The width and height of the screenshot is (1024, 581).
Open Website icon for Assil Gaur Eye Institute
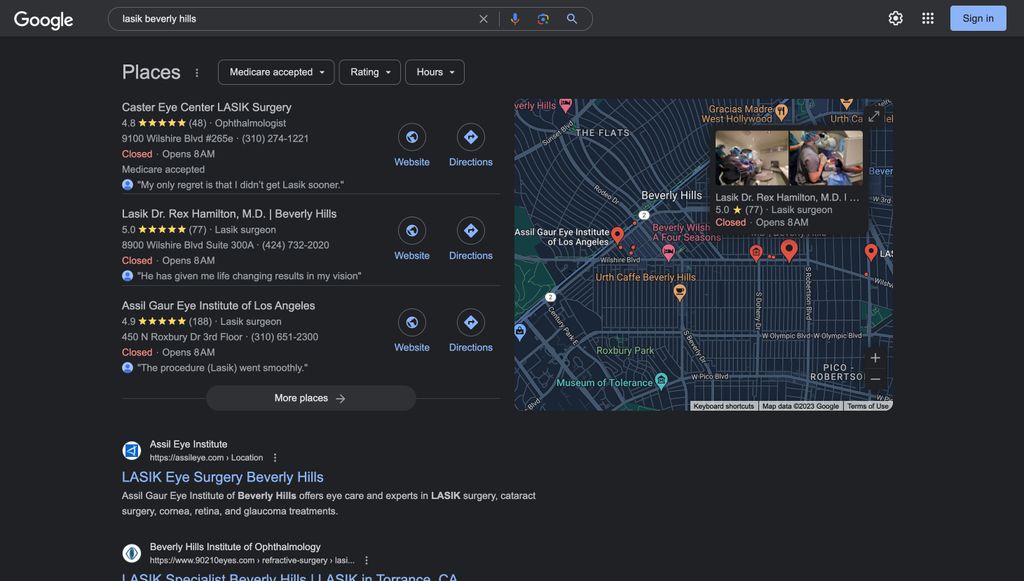(412, 322)
